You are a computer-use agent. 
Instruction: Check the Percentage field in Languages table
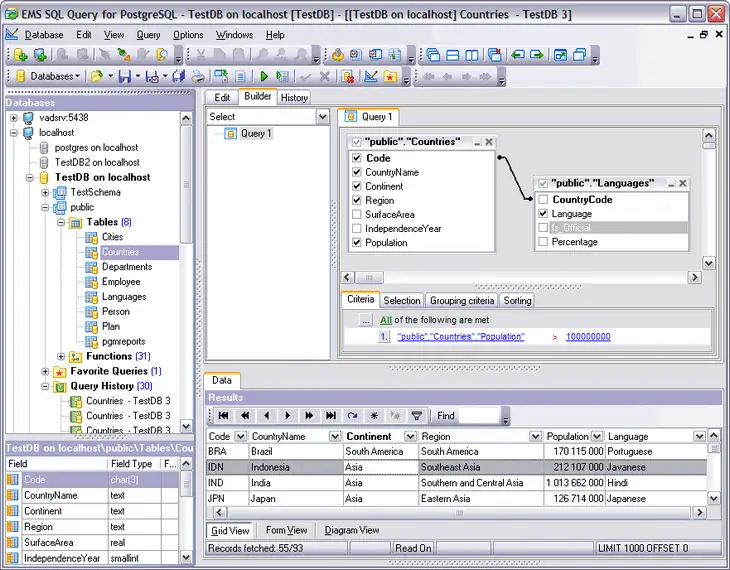(543, 242)
